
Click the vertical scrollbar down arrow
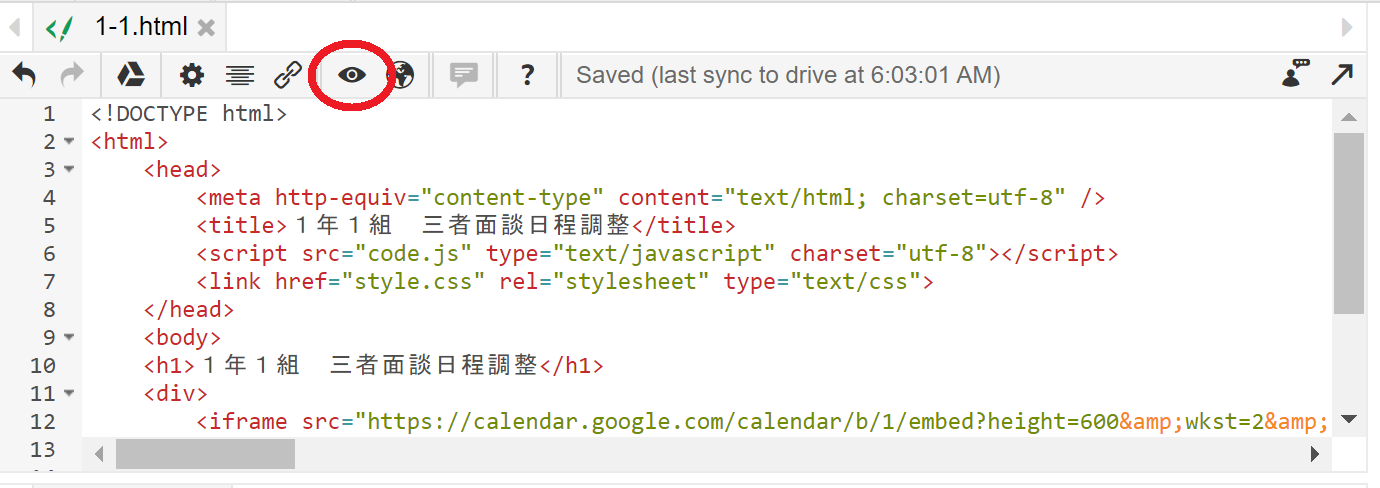coord(1349,419)
